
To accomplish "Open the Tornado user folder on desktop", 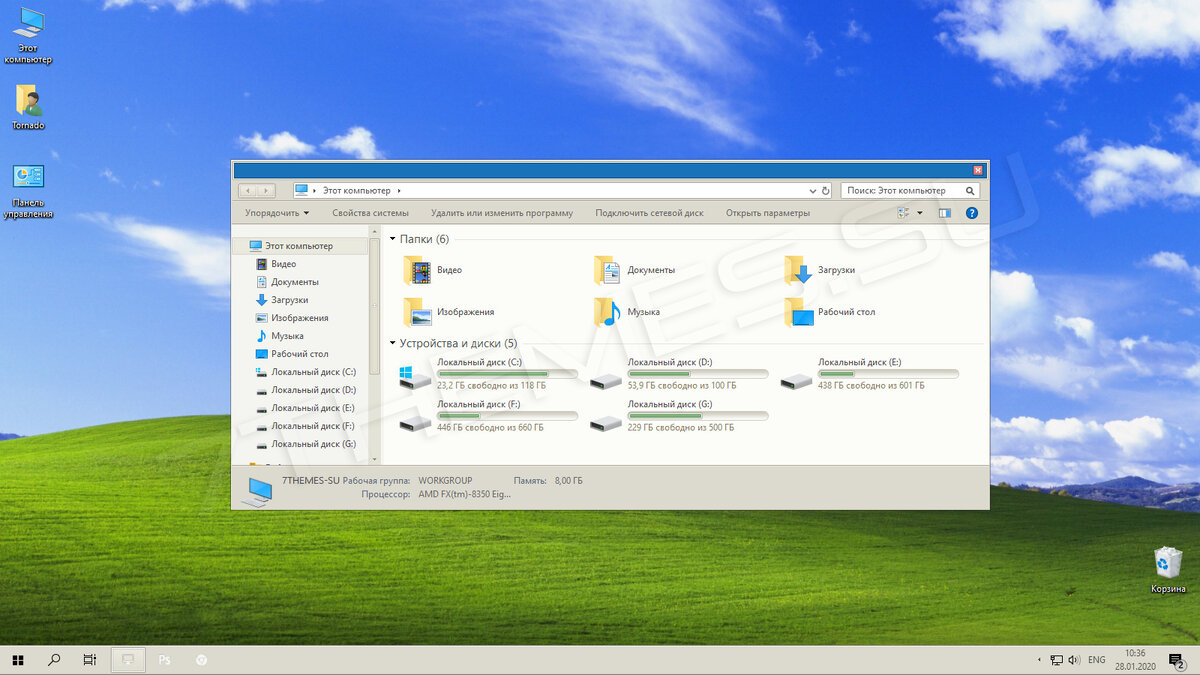I will click(28, 108).
